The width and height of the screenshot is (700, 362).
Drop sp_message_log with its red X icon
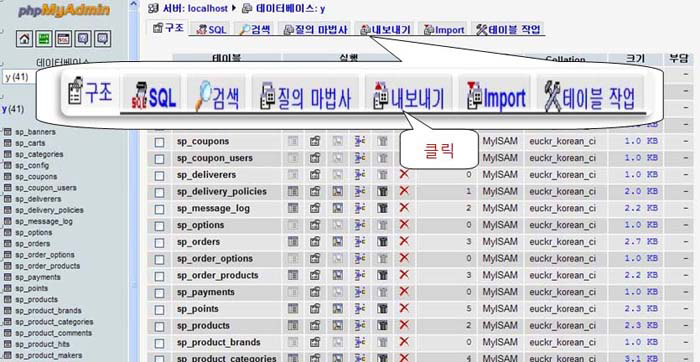coord(404,208)
